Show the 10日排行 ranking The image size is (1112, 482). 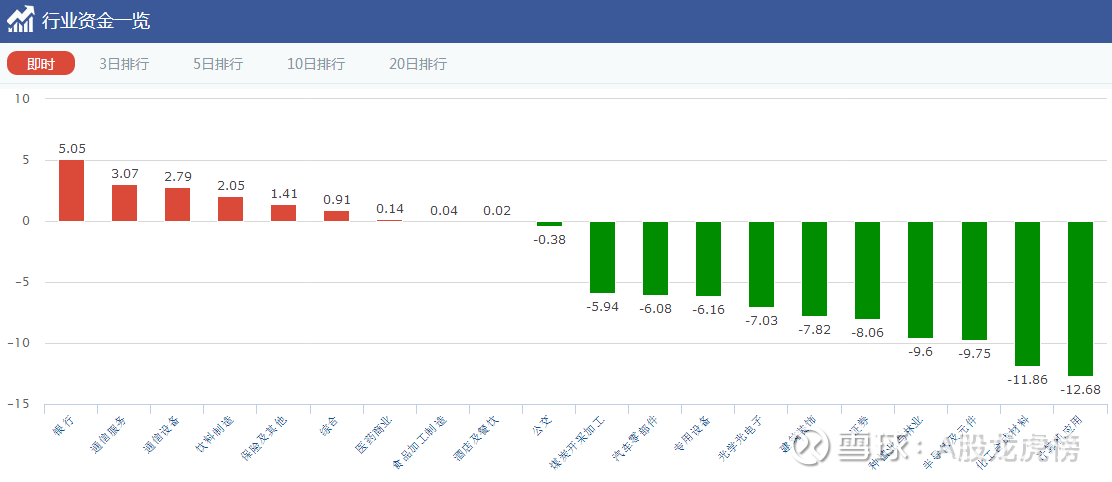tap(316, 64)
